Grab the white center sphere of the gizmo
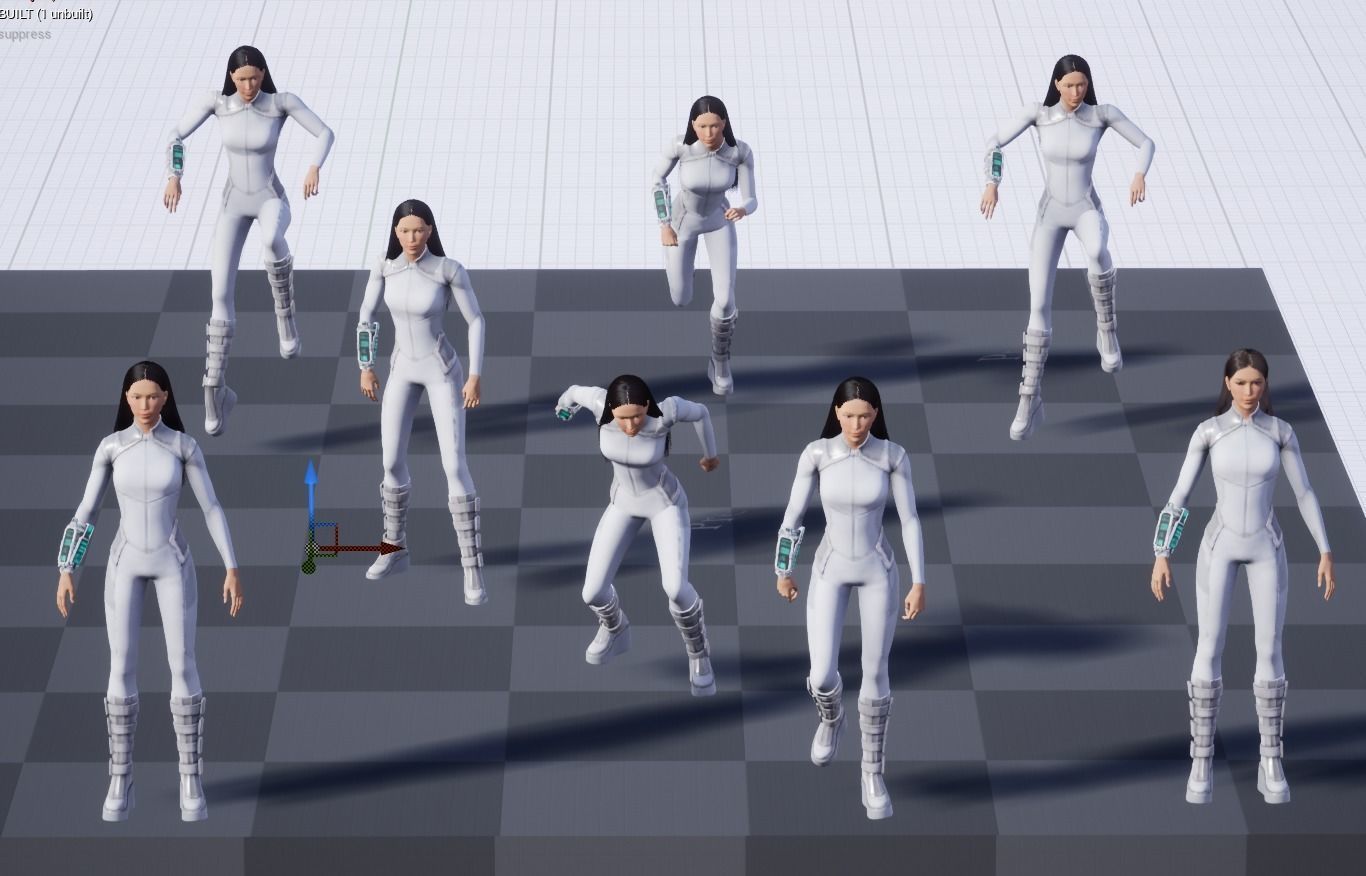Viewport: 1366px width, 876px height. pyautogui.click(x=312, y=548)
